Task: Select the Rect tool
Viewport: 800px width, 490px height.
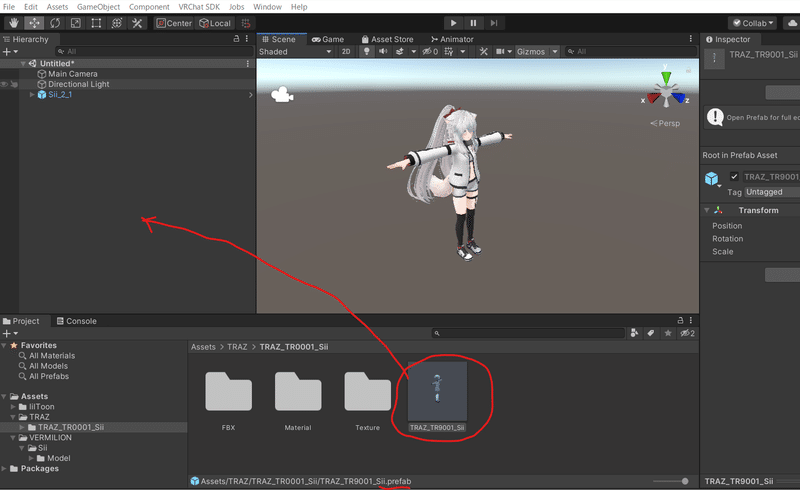Action: click(96, 23)
